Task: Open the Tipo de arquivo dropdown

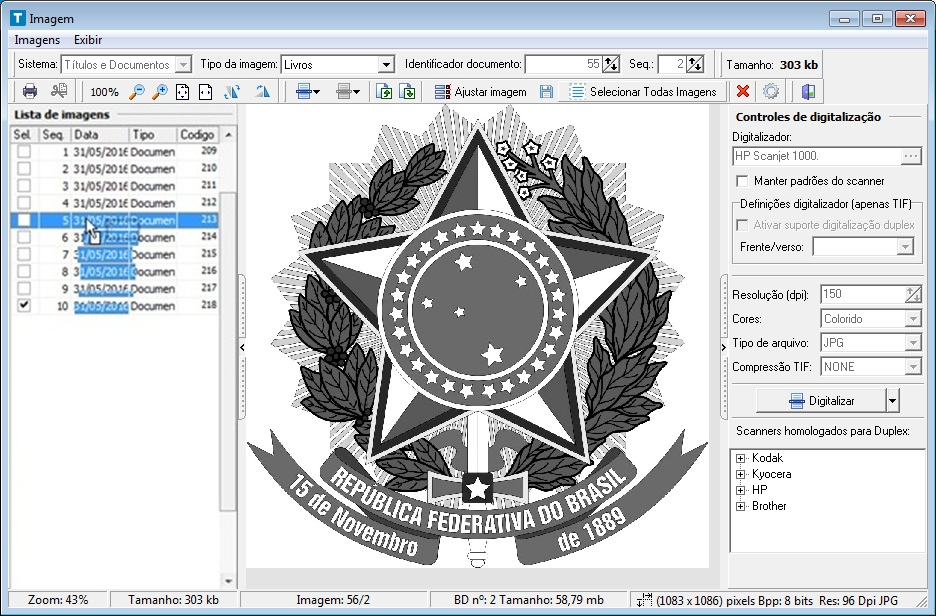Action: [x=913, y=343]
